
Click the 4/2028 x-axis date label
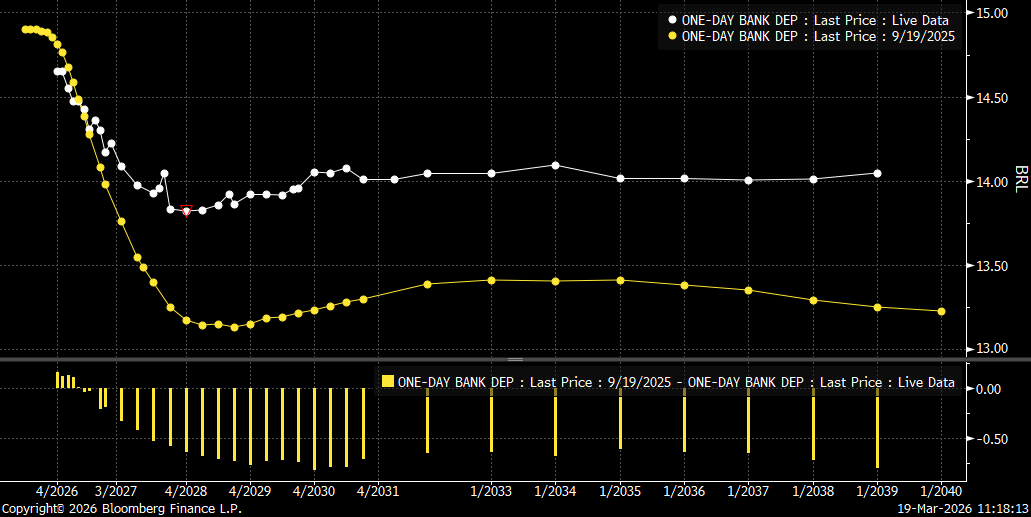tap(186, 491)
